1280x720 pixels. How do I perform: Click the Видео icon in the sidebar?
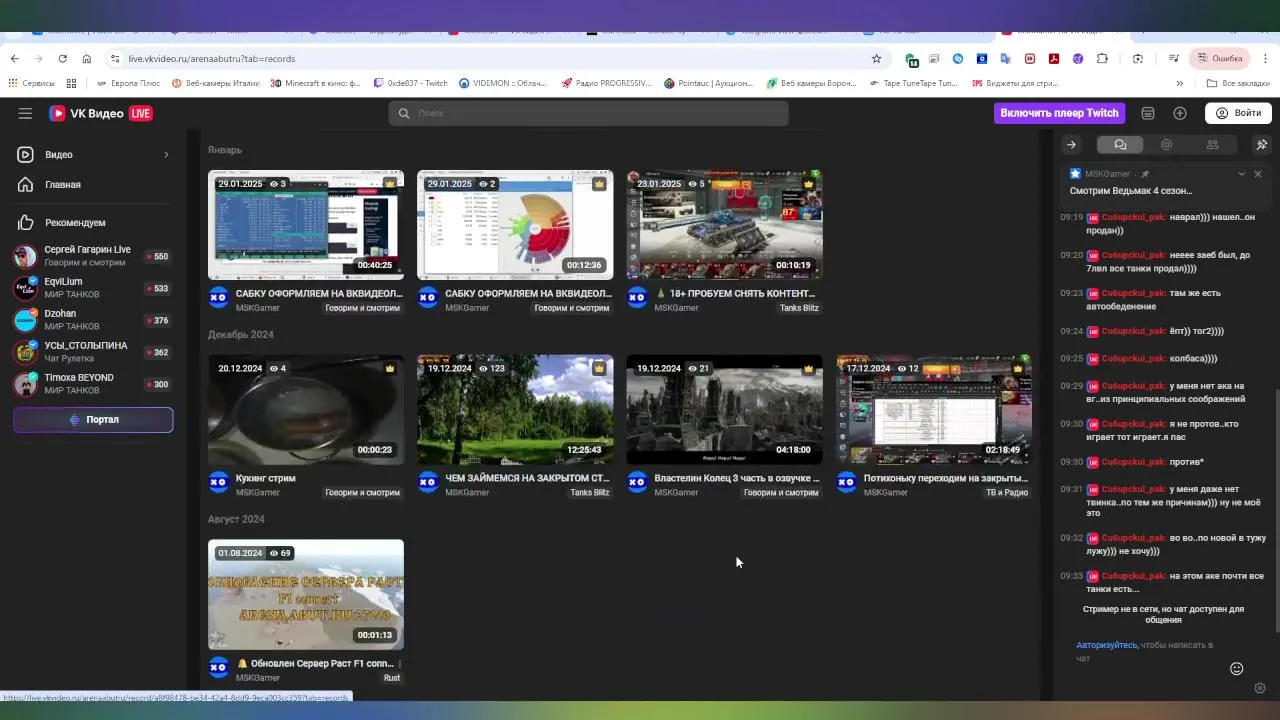(x=25, y=154)
